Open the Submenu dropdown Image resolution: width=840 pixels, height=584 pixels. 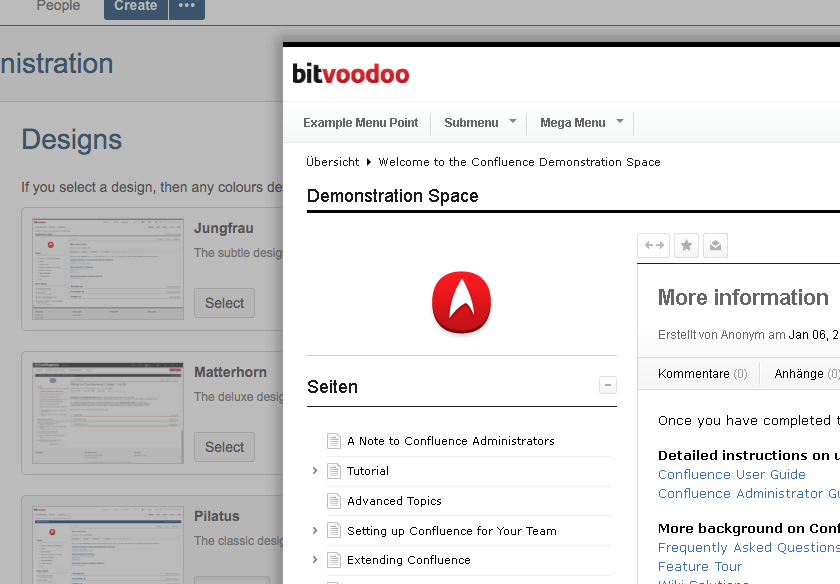coord(480,123)
